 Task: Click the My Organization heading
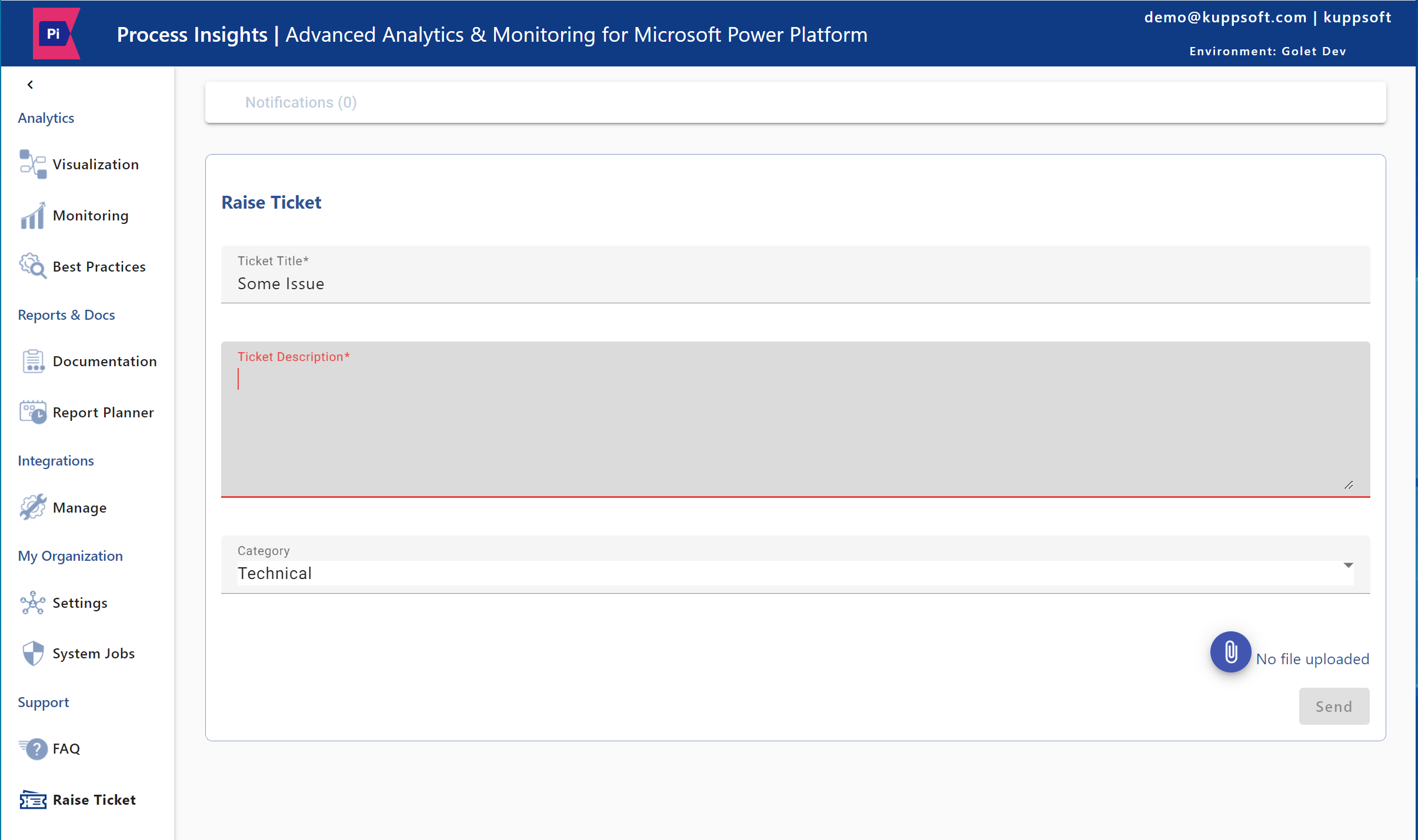point(71,556)
